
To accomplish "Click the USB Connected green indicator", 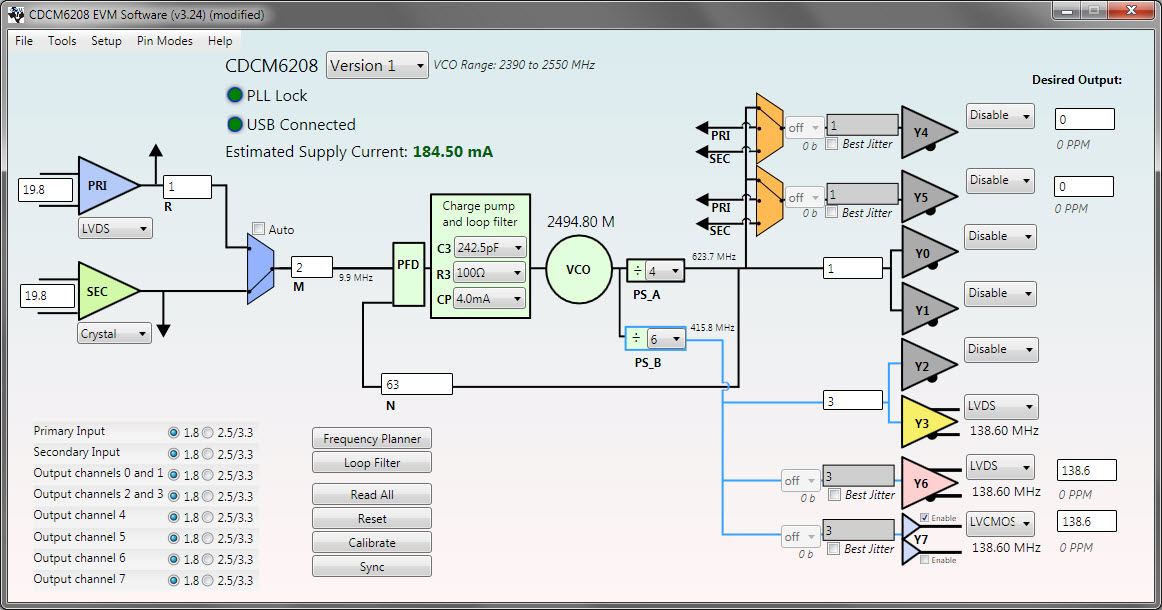I will [x=235, y=124].
